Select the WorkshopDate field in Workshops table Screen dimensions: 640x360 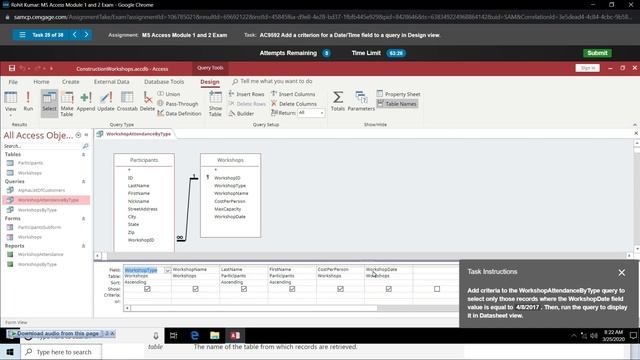(230, 217)
